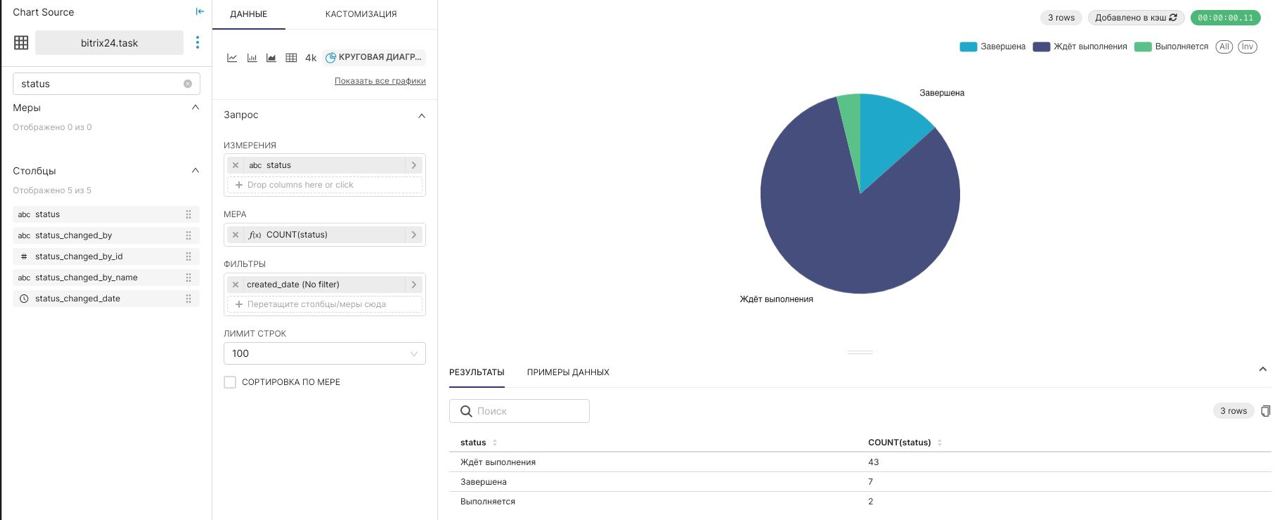Viewport: 1280px width, 520px height.
Task: Expand the created_date filter options arrow
Action: click(414, 285)
